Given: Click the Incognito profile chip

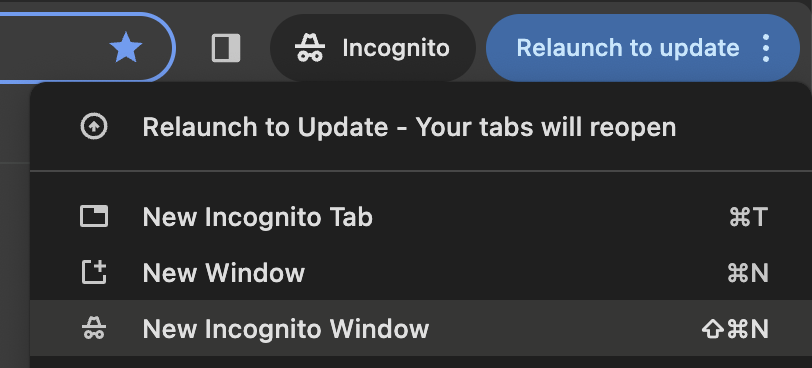Looking at the screenshot, I should (373, 48).
